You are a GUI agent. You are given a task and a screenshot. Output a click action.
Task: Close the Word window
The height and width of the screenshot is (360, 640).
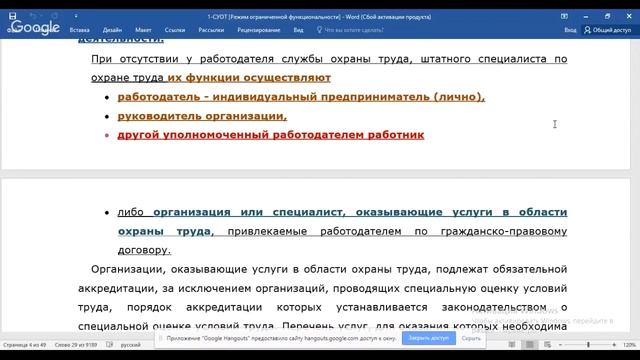[629, 16]
